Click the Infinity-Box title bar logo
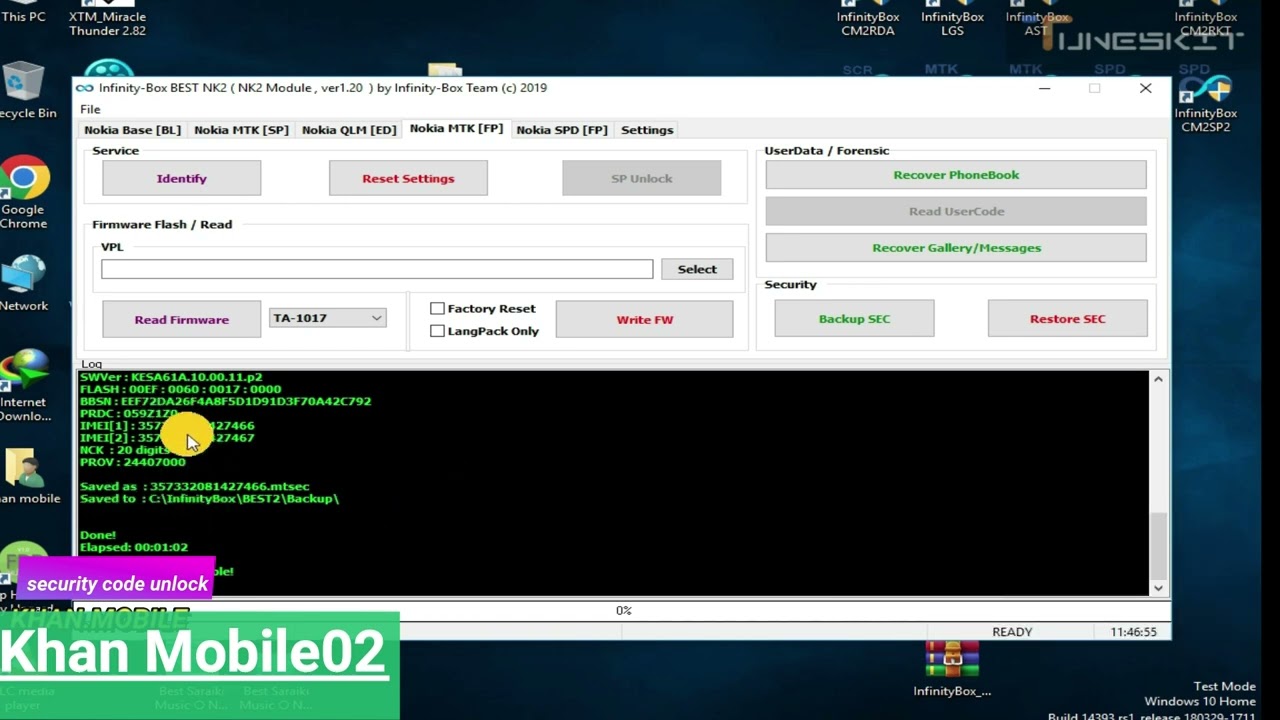 pyautogui.click(x=85, y=88)
